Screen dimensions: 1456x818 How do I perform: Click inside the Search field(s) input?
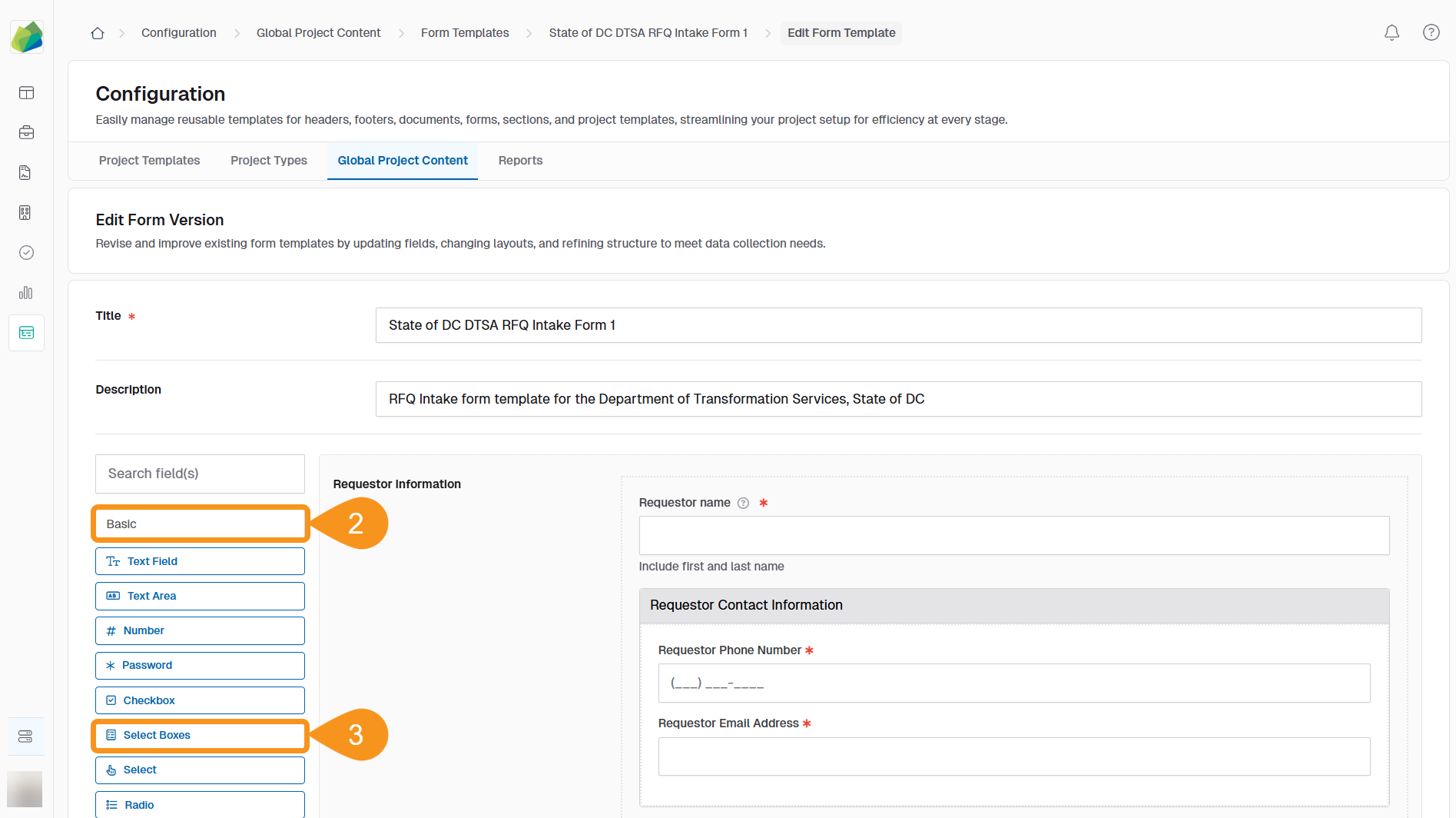pos(199,474)
